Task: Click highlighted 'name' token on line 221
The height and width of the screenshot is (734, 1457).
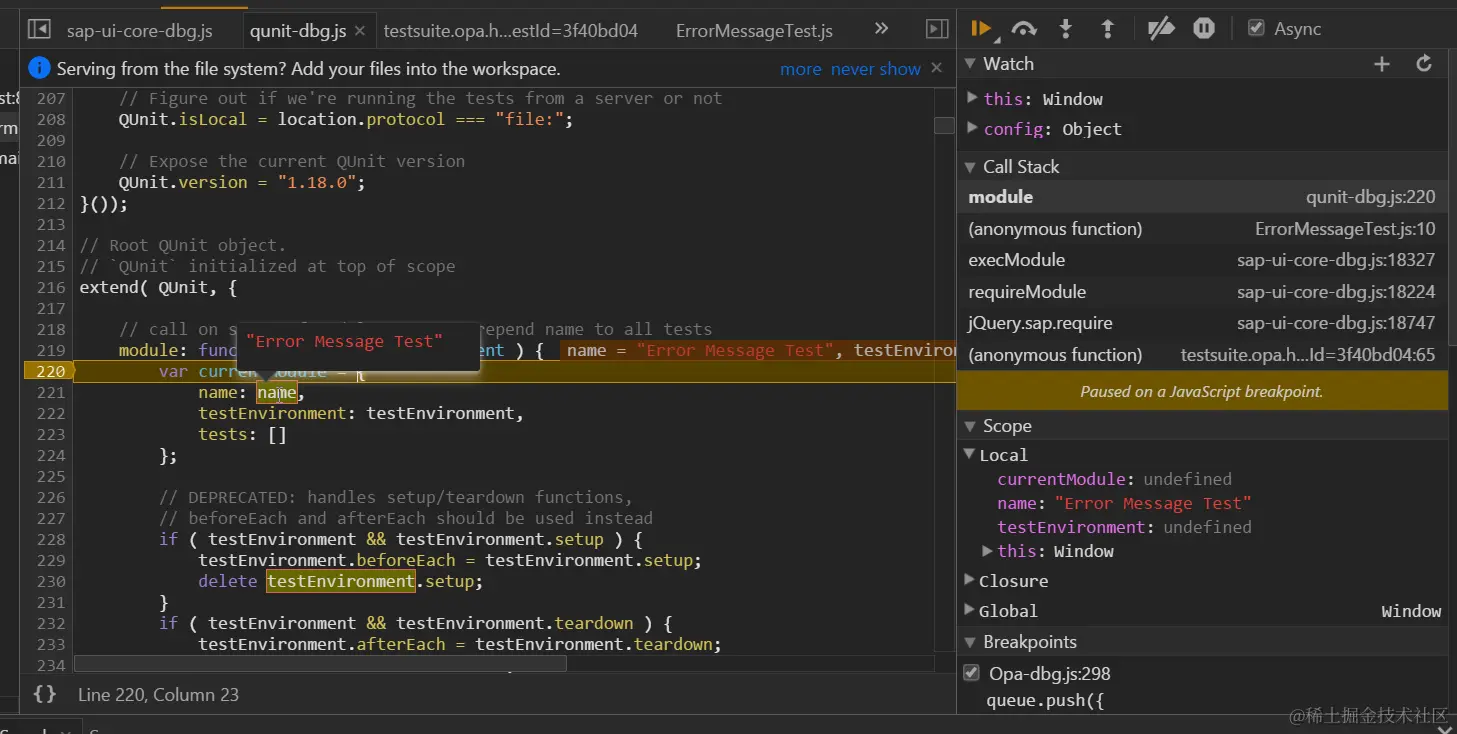Action: (277, 392)
